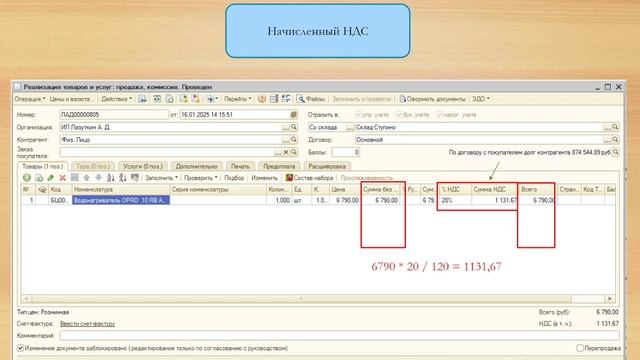Click the Состав набора icon
The image size is (640, 360).
tap(289, 178)
